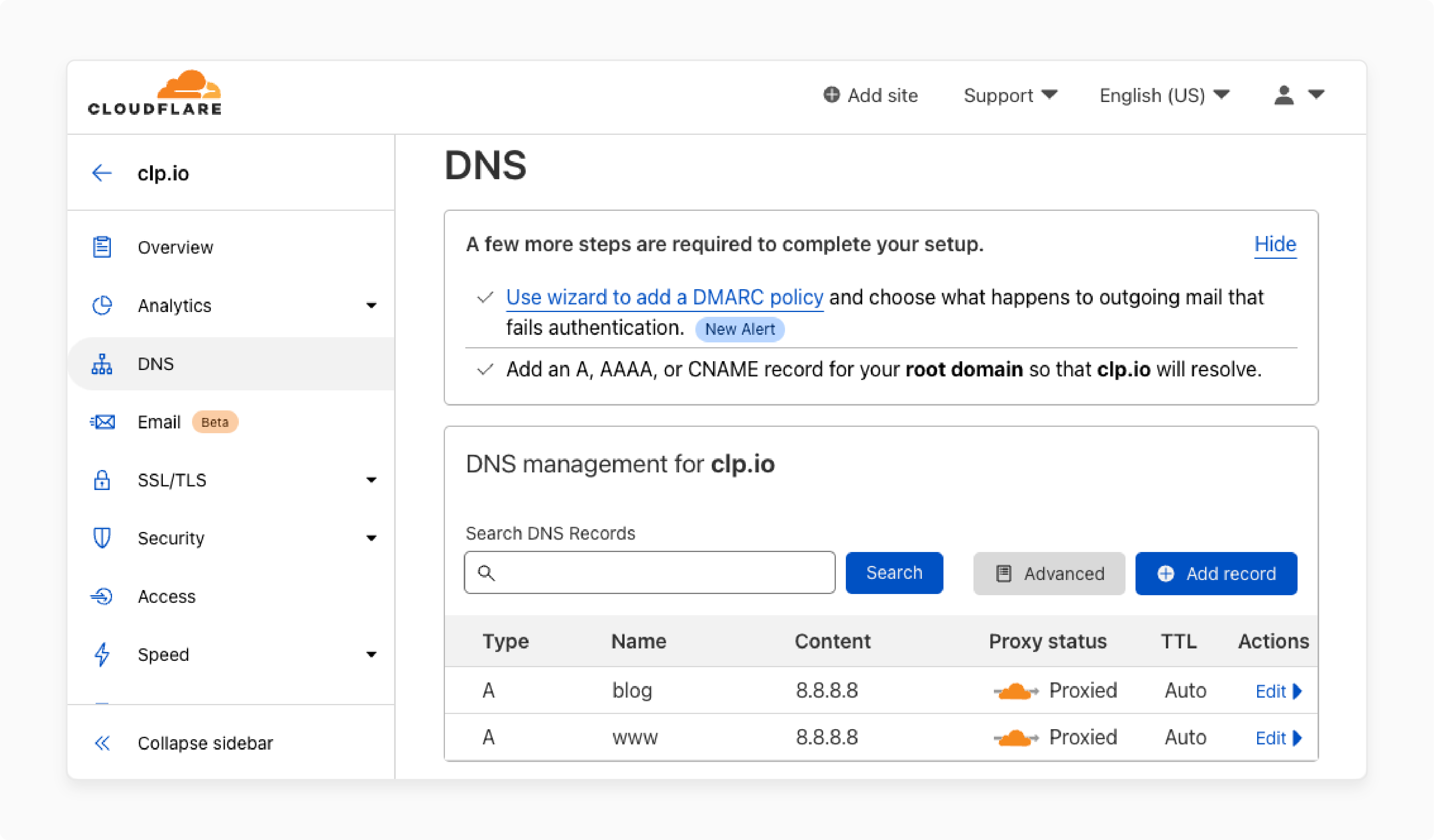This screenshot has width=1434, height=840.
Task: Click the Collapse sidebar double chevron icon
Action: click(102, 743)
